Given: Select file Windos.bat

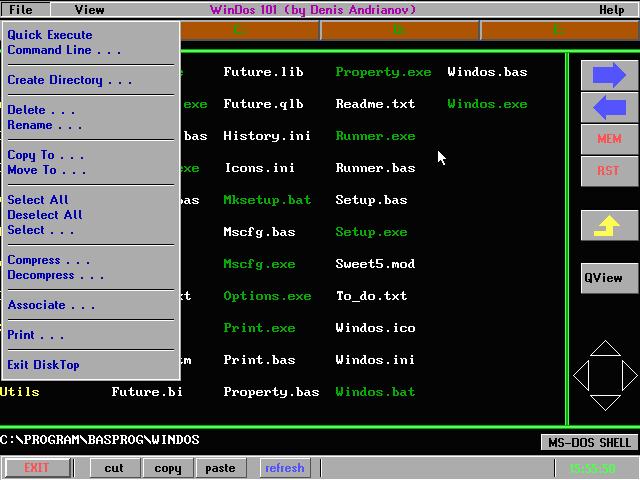Looking at the screenshot, I should 375,392.
